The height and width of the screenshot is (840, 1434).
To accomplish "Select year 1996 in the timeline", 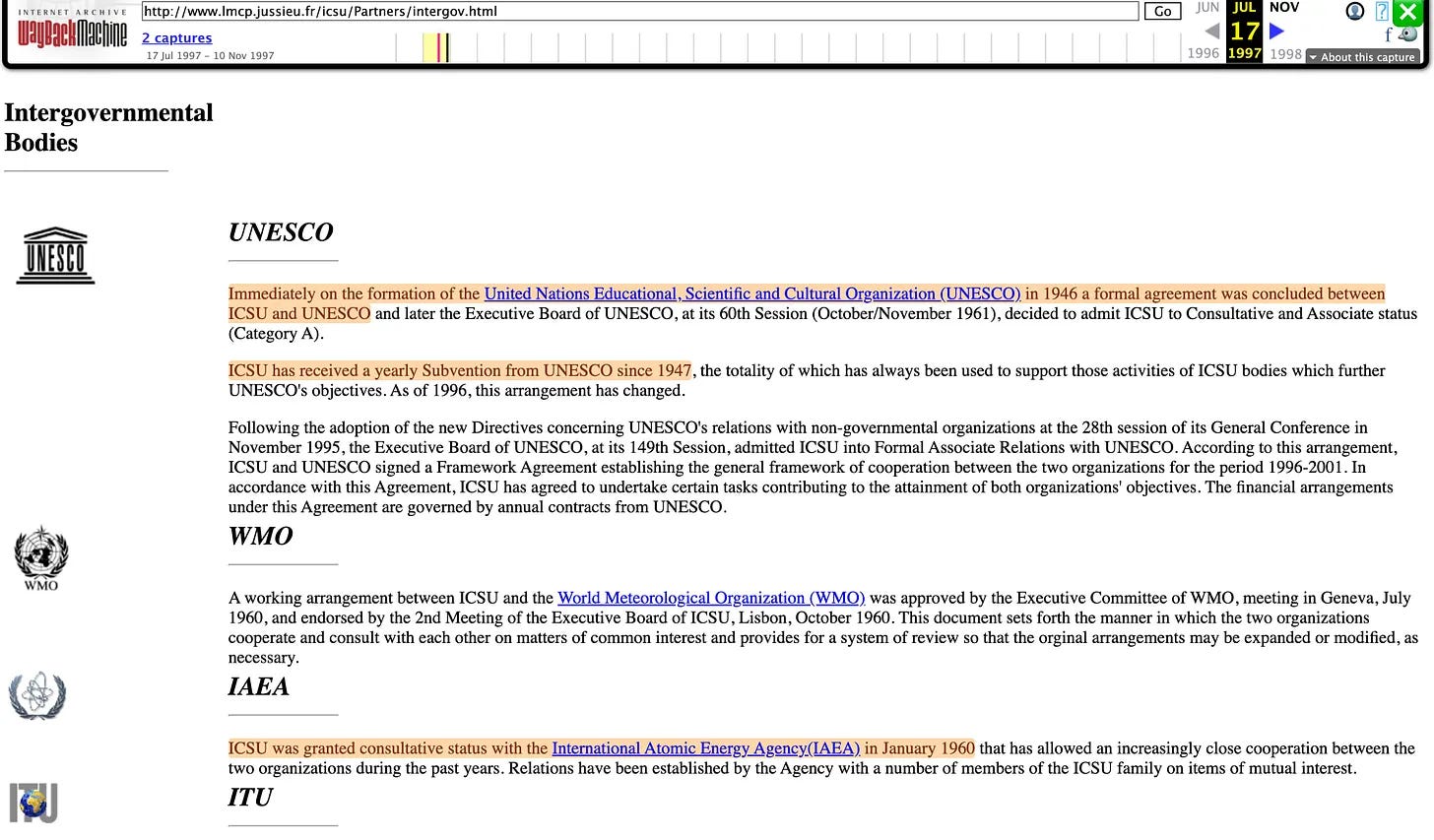I will click(x=1204, y=53).
